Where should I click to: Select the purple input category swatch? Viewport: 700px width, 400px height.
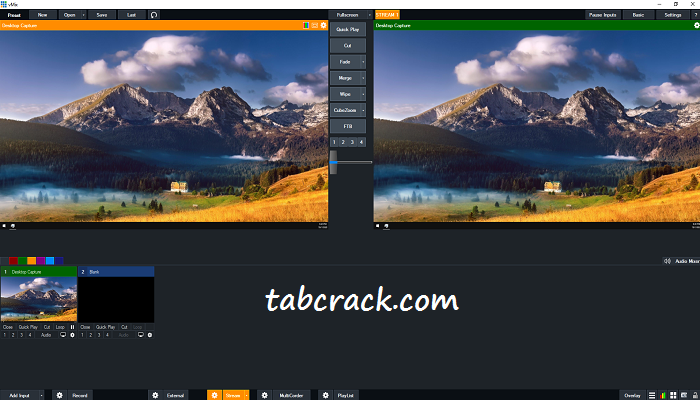41,261
